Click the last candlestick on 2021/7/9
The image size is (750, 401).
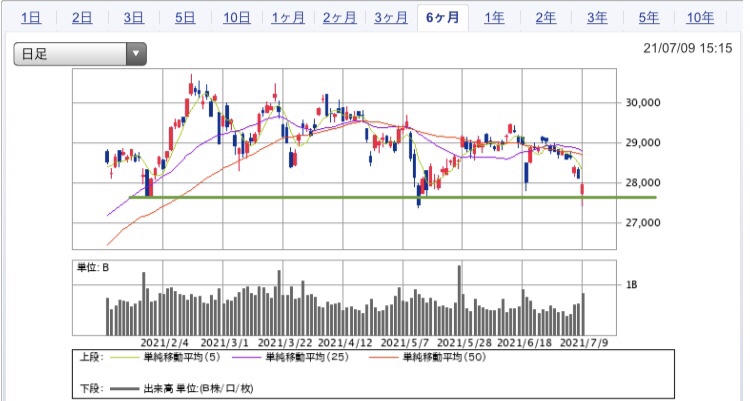click(583, 190)
